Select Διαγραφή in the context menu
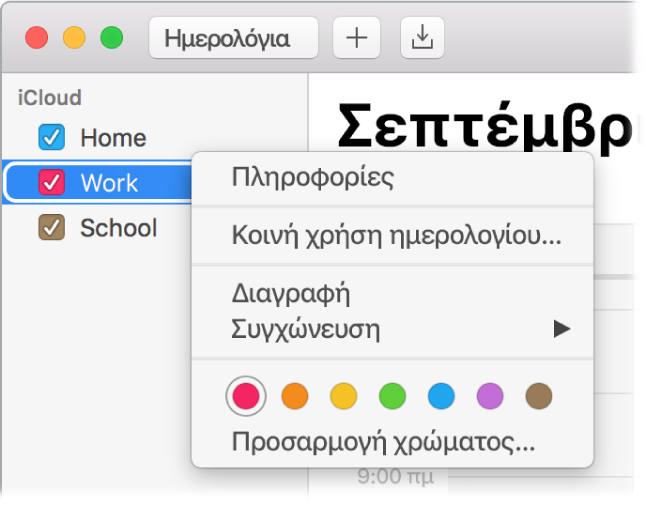Viewport: 646px width, 507px height. point(289,295)
